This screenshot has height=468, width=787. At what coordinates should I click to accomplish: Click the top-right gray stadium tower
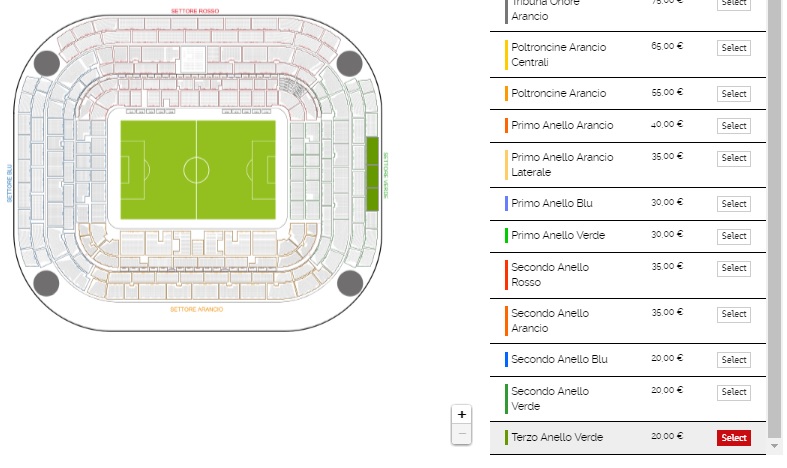coord(349,63)
